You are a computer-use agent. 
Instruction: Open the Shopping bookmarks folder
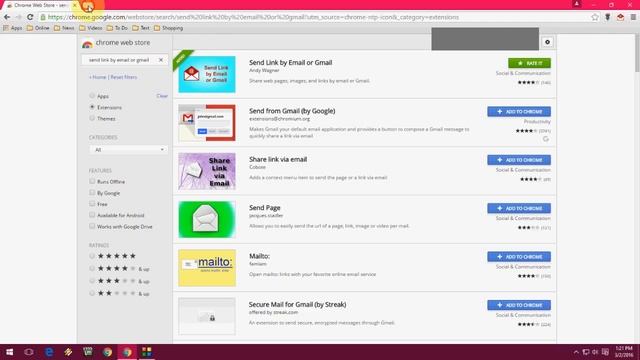pyautogui.click(x=168, y=28)
